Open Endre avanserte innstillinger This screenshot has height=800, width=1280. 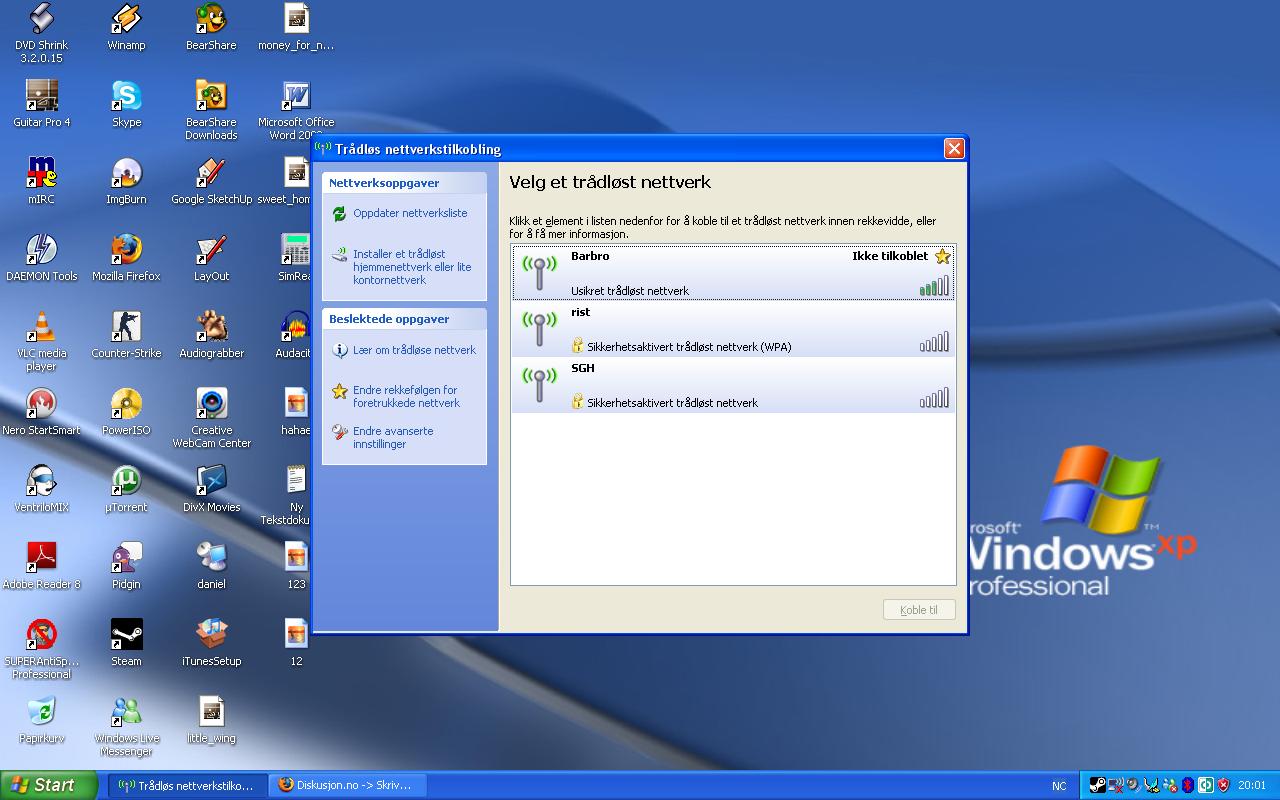[x=382, y=437]
